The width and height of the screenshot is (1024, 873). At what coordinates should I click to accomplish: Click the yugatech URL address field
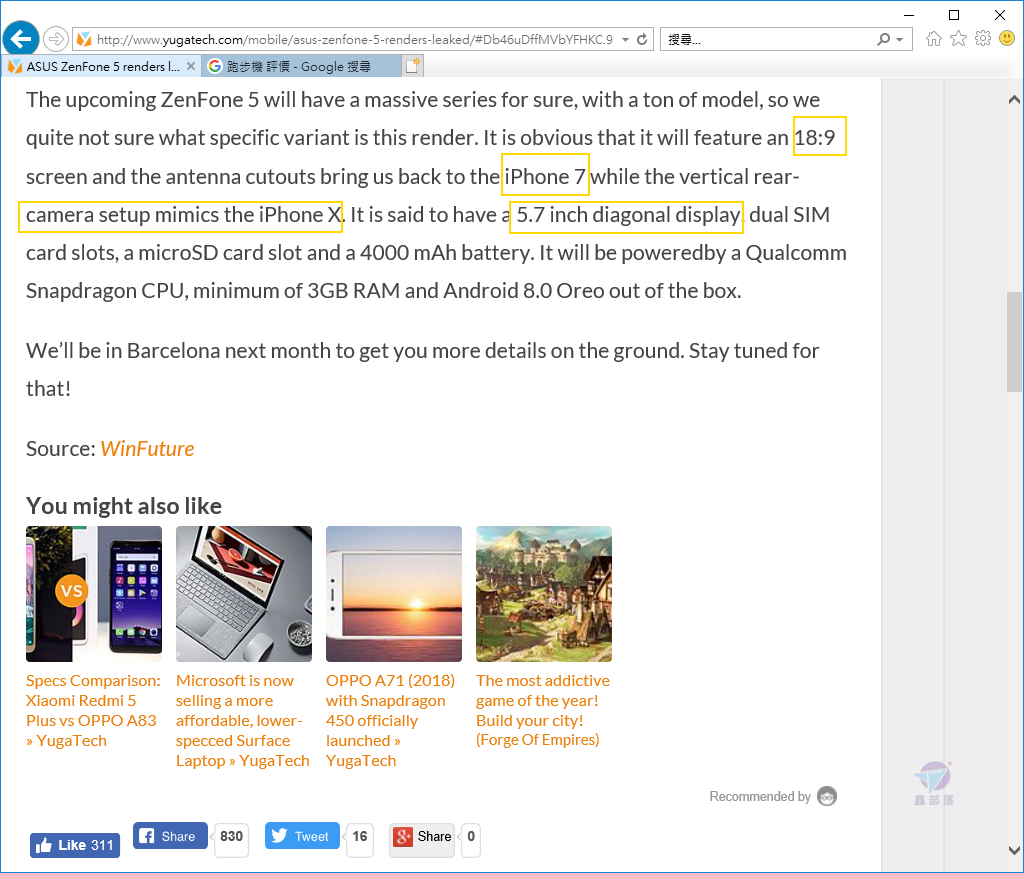[x=354, y=39]
